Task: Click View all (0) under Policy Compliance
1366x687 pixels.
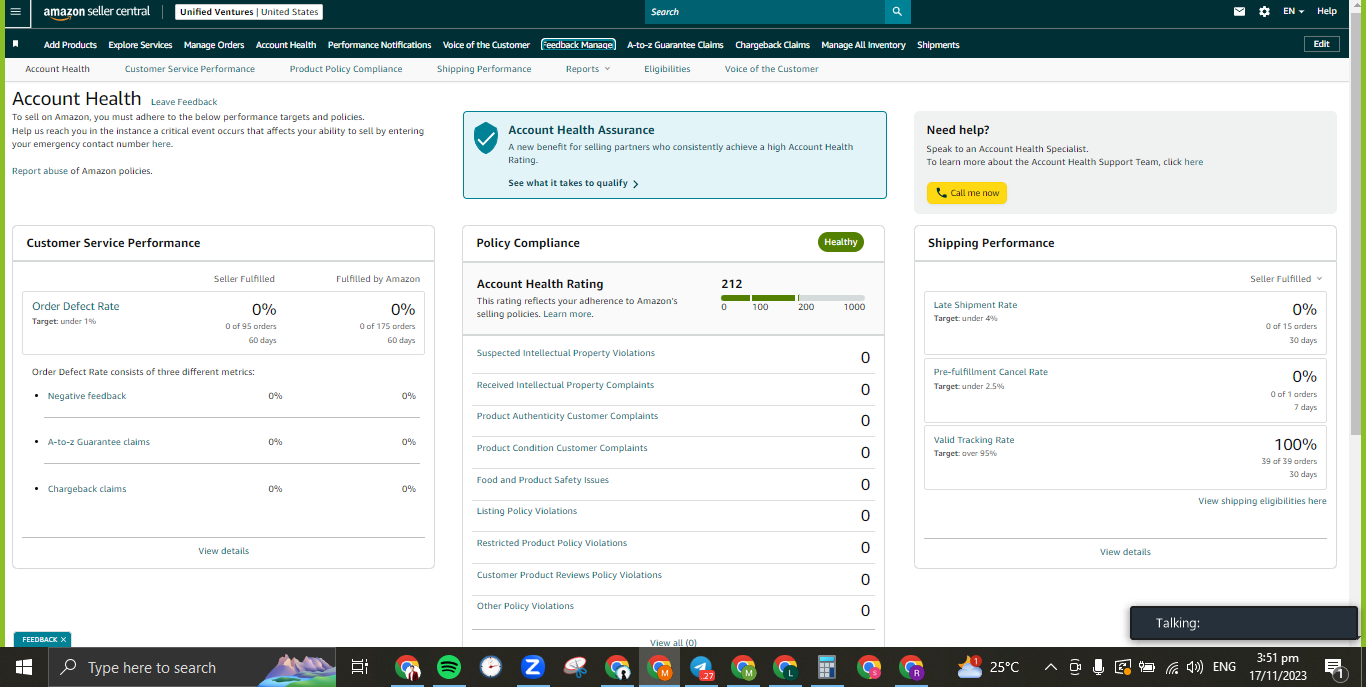Action: [x=673, y=643]
